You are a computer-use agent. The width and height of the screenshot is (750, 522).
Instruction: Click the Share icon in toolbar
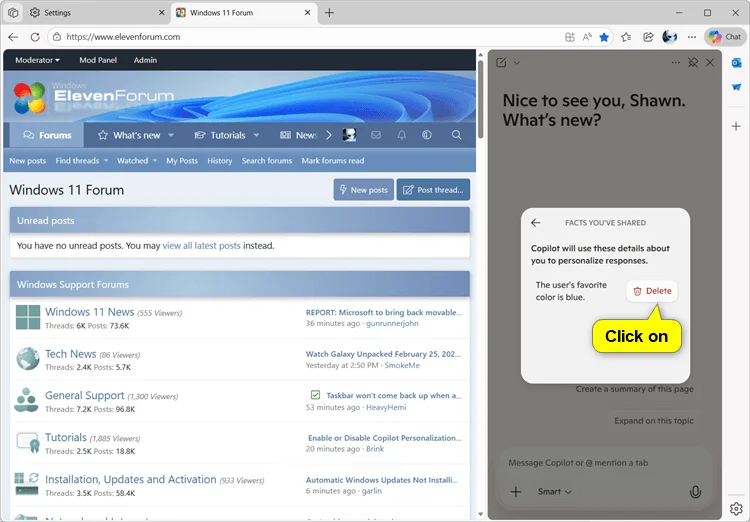(x=648, y=37)
